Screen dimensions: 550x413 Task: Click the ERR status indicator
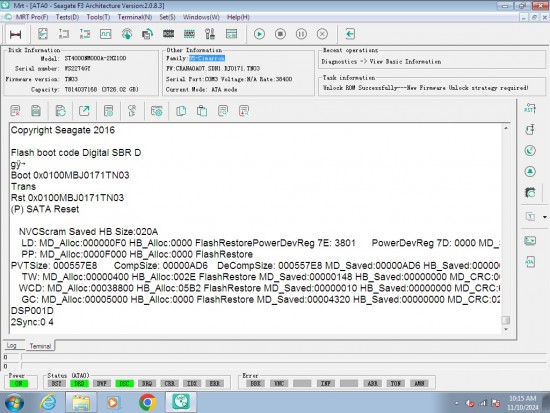215,384
